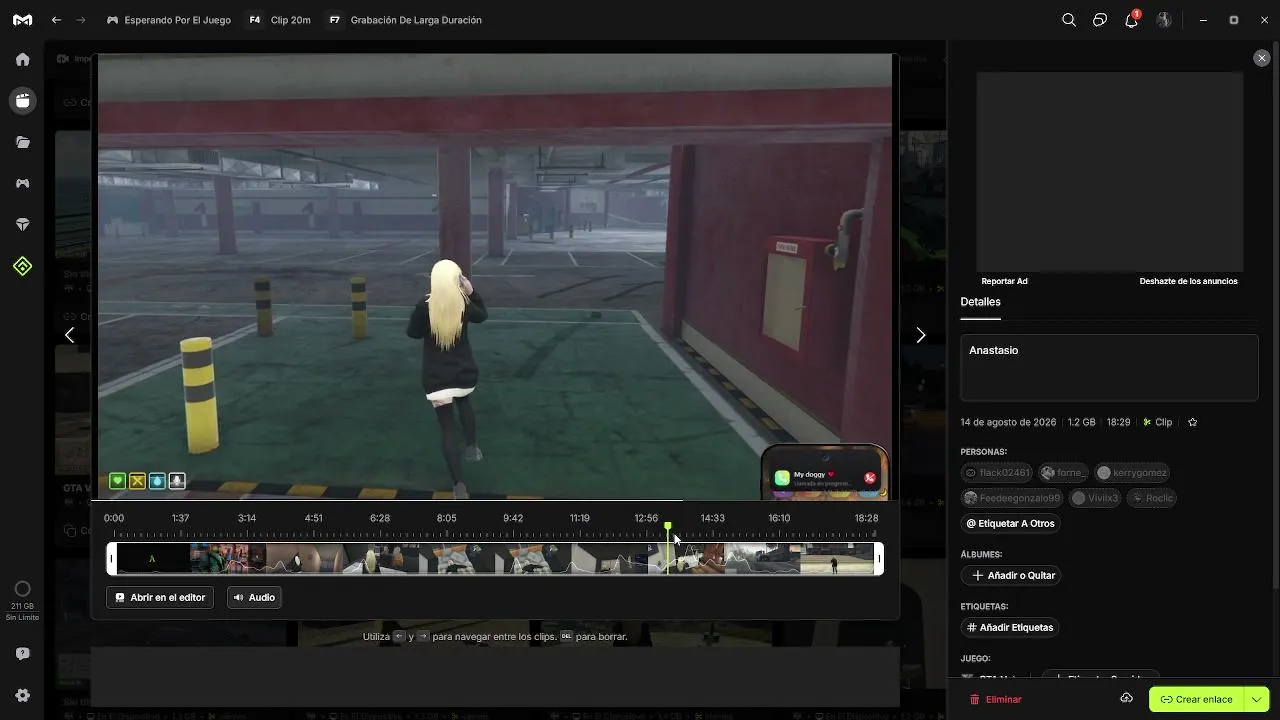Click the flack02461 person tag

pyautogui.click(x=997, y=473)
